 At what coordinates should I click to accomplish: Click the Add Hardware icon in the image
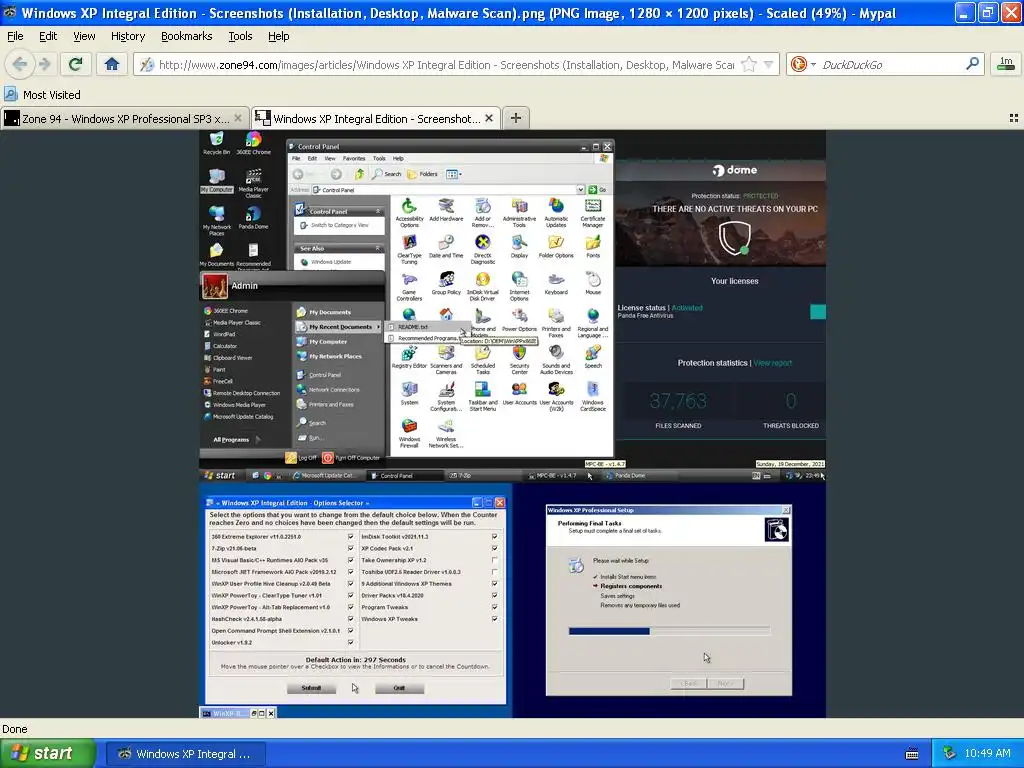tap(446, 210)
